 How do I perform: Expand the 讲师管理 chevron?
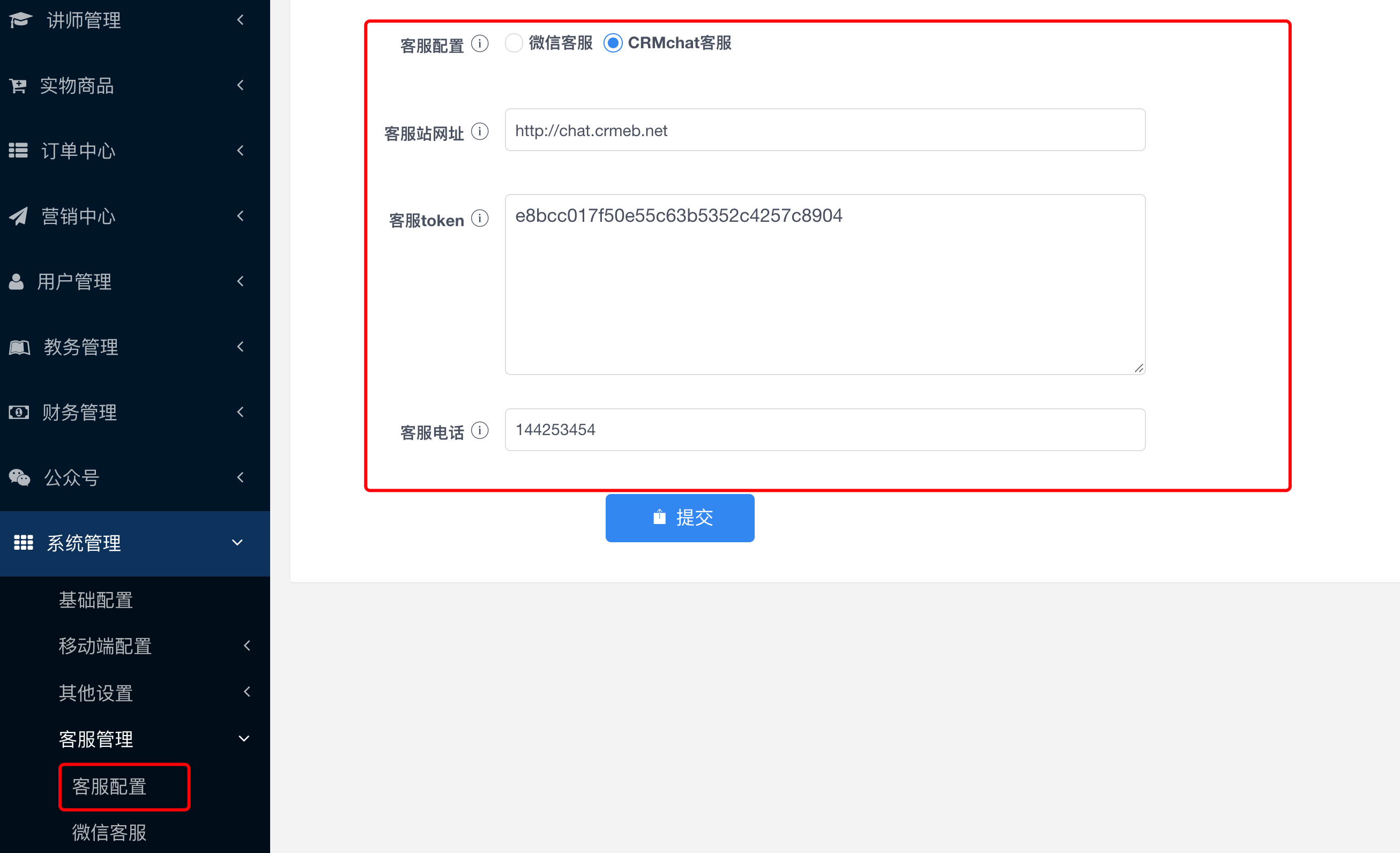(241, 20)
